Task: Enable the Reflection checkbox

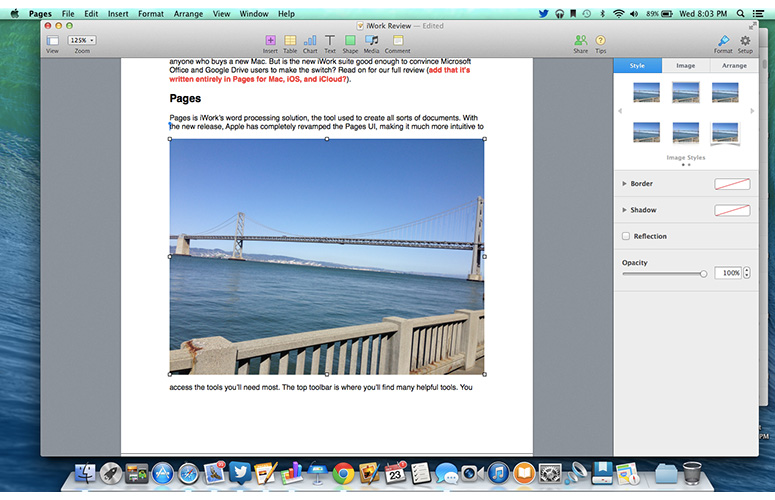Action: 626,236
